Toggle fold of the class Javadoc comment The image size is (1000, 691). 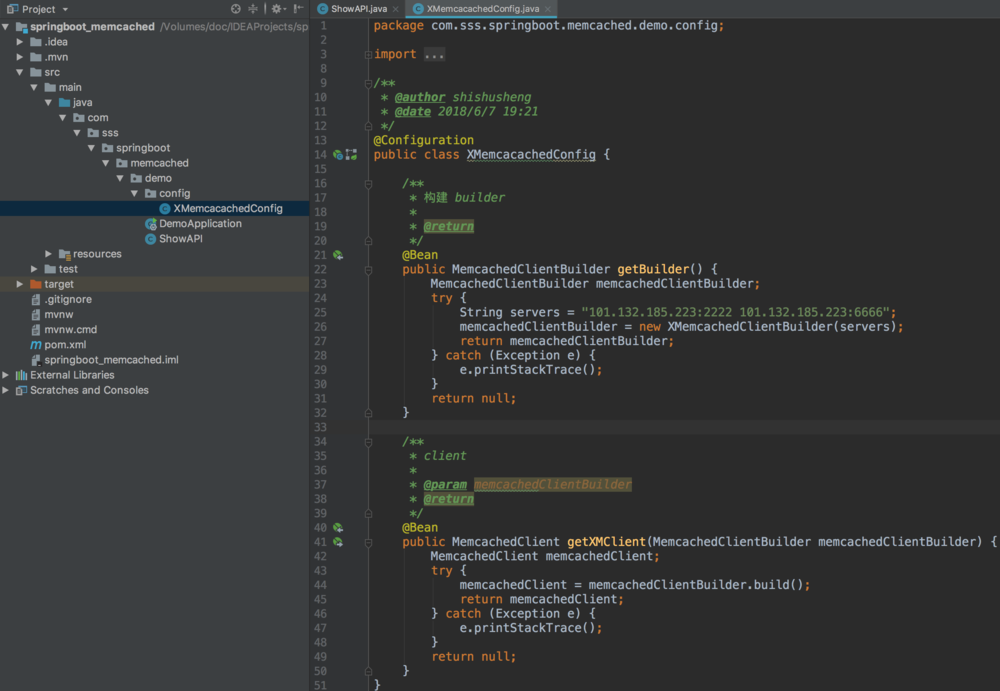coord(368,83)
